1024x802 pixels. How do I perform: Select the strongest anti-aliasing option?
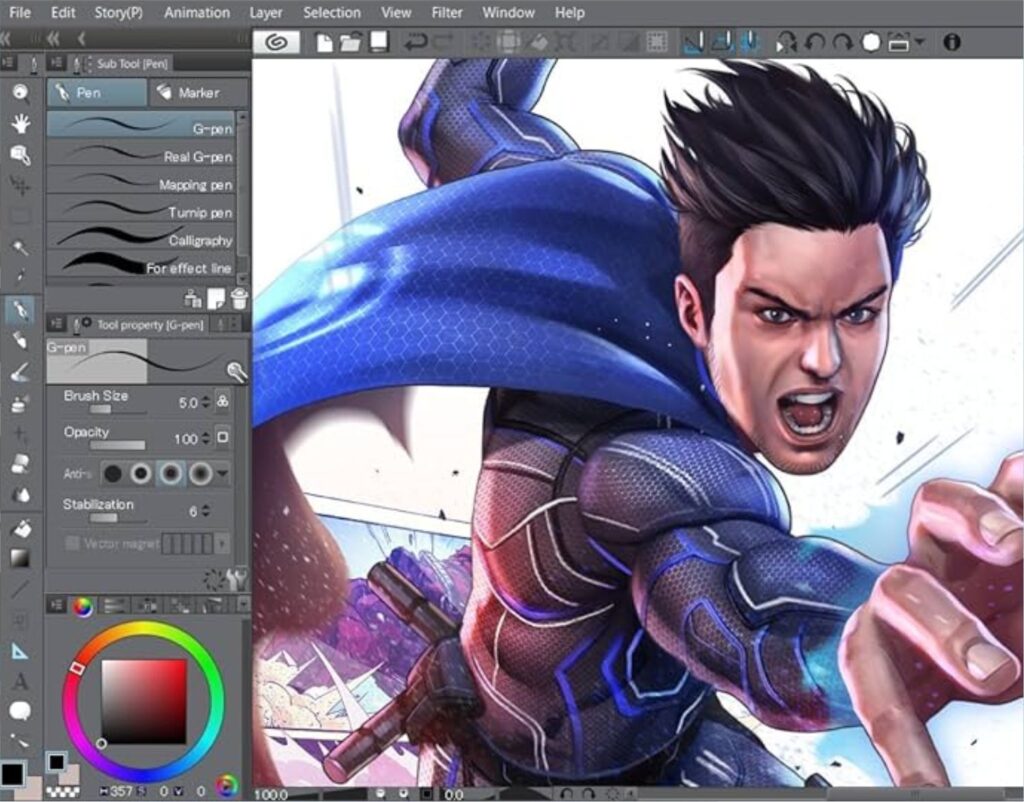(x=200, y=473)
